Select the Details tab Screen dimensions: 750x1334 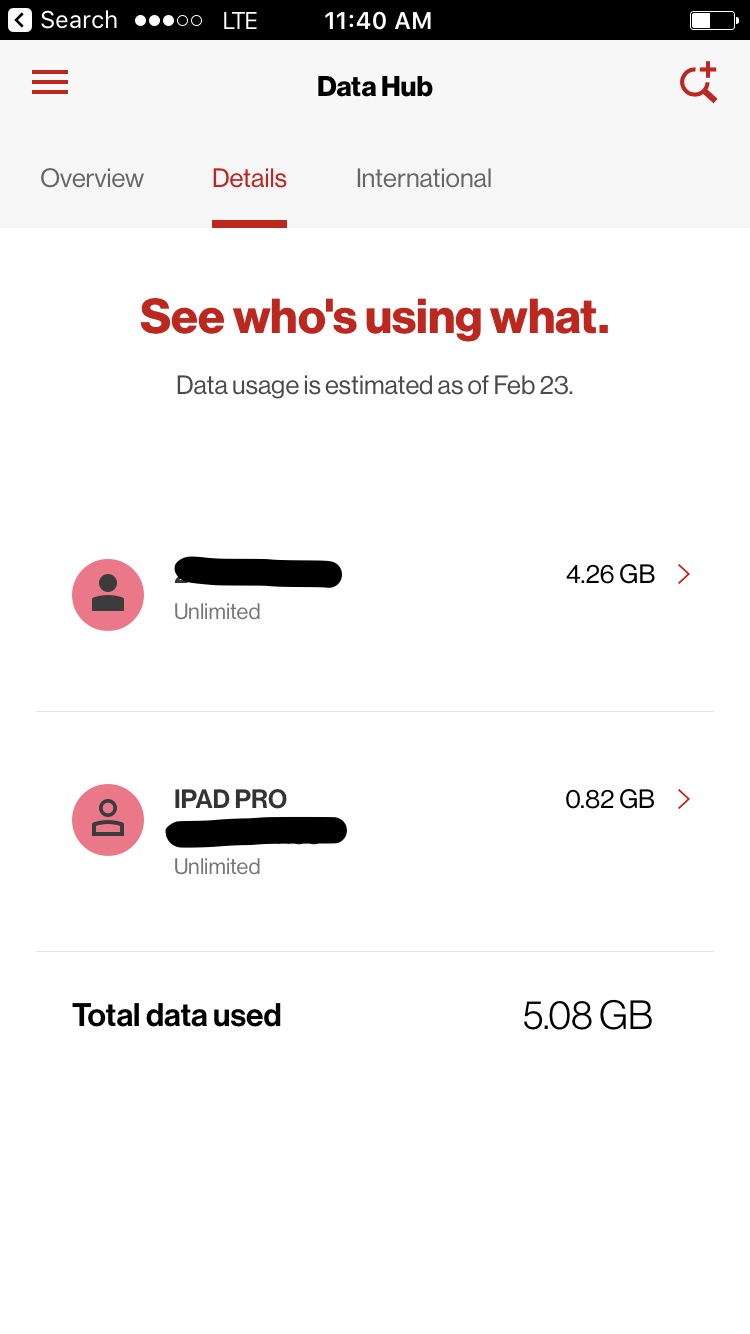click(249, 178)
